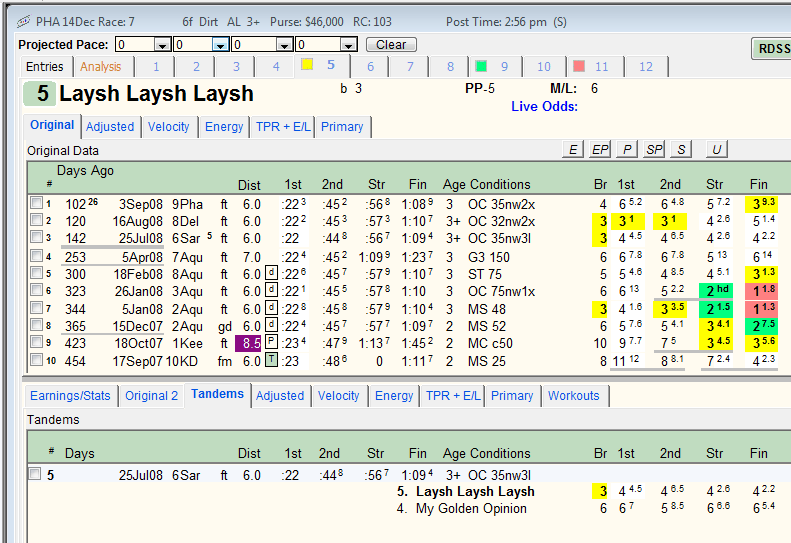Check the box for the 5Jan08 2Aqu line
The width and height of the screenshot is (791, 543).
36,308
